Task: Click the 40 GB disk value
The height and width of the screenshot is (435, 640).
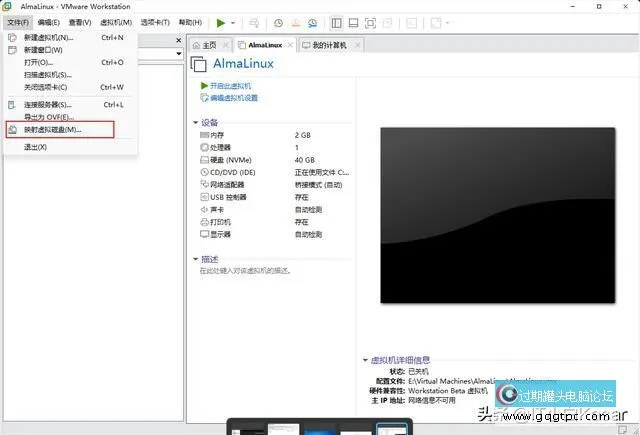Action: (x=304, y=160)
